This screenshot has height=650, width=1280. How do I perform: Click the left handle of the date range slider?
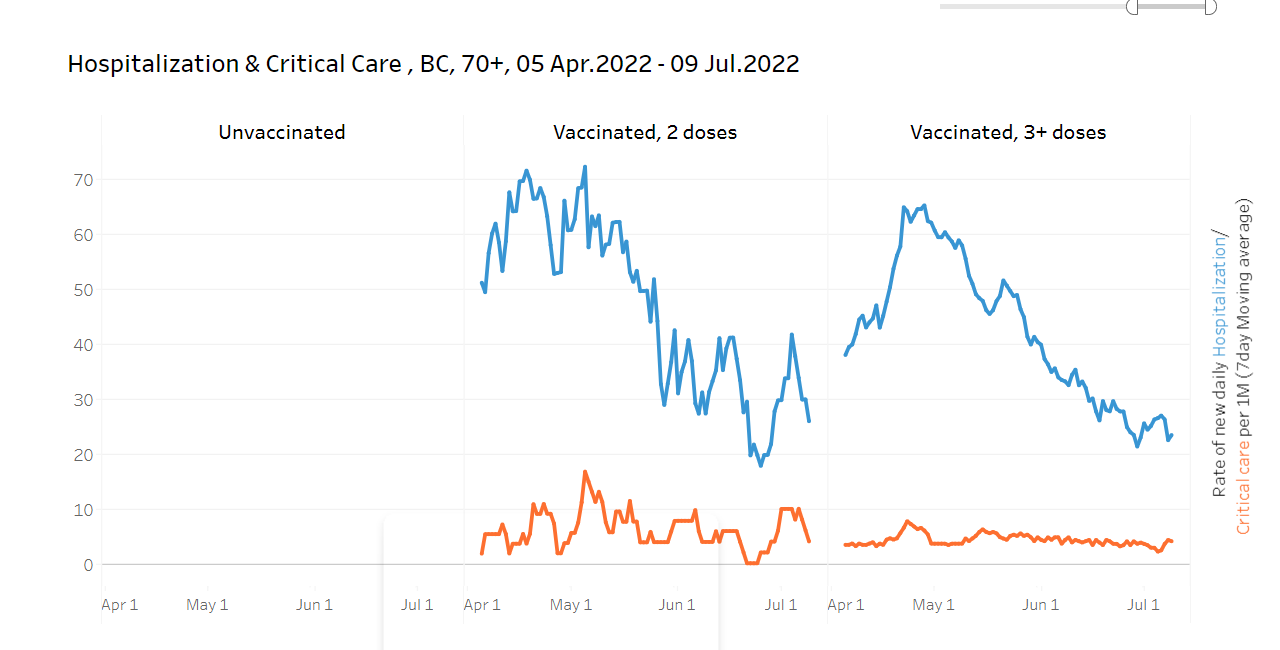point(1132,7)
